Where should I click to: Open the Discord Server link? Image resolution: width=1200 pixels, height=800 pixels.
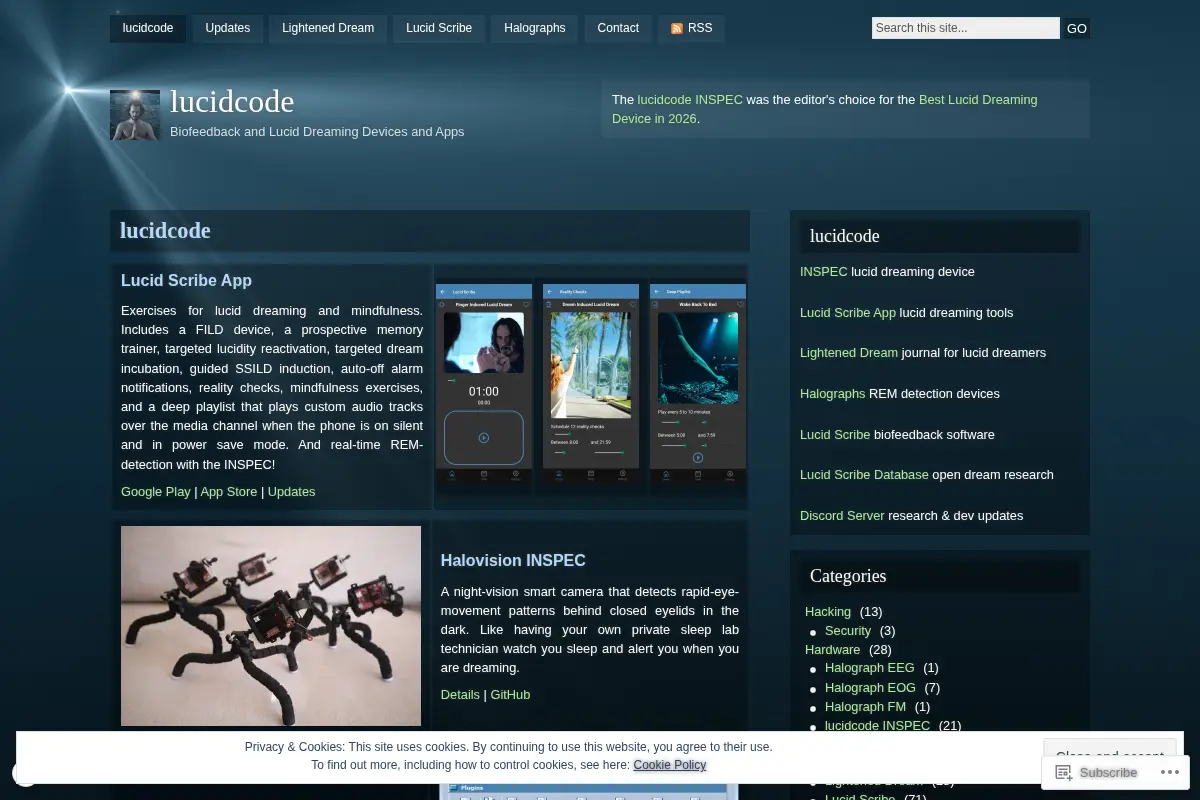click(x=842, y=516)
